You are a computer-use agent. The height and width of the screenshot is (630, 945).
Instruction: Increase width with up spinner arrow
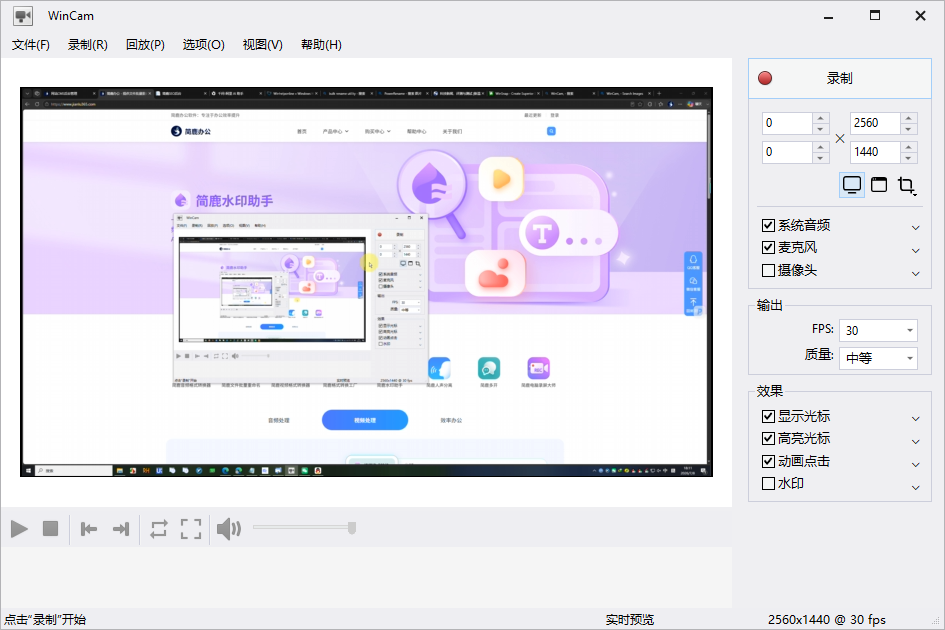tap(908, 118)
